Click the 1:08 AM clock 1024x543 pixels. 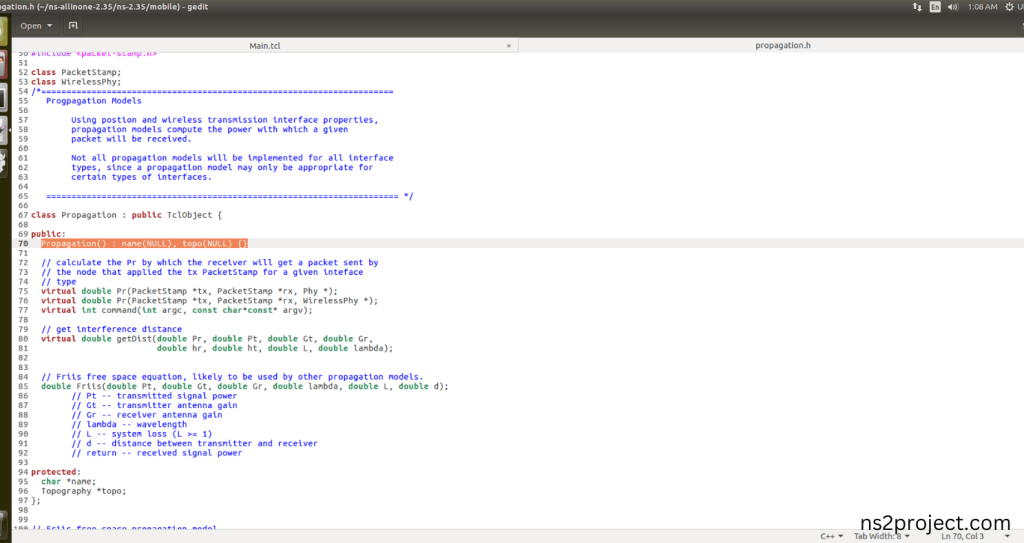pyautogui.click(x=982, y=7)
